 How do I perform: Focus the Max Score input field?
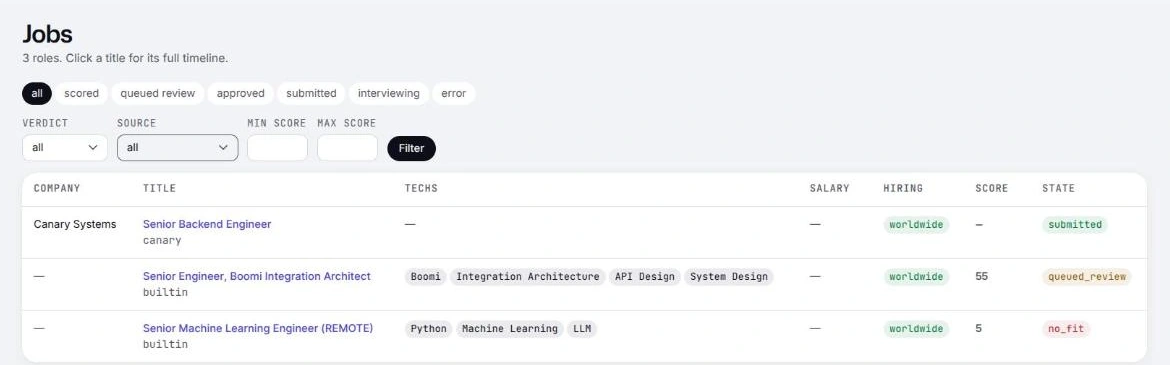348,148
